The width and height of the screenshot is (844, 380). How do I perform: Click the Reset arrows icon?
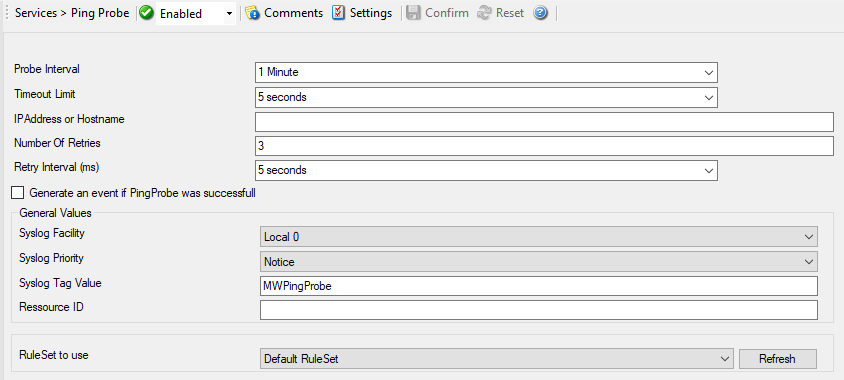484,13
